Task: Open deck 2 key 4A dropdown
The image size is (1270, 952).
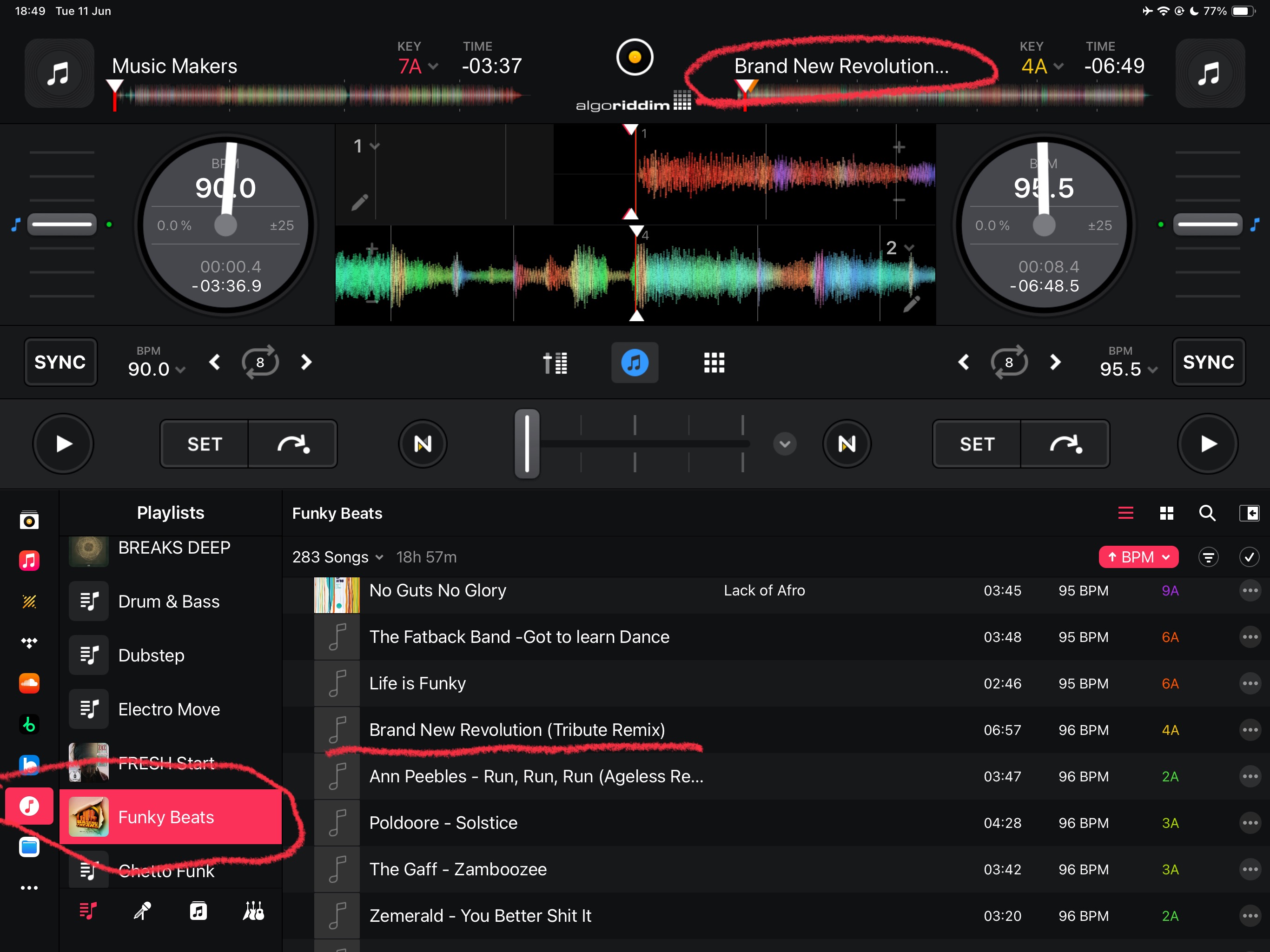Action: [1041, 66]
